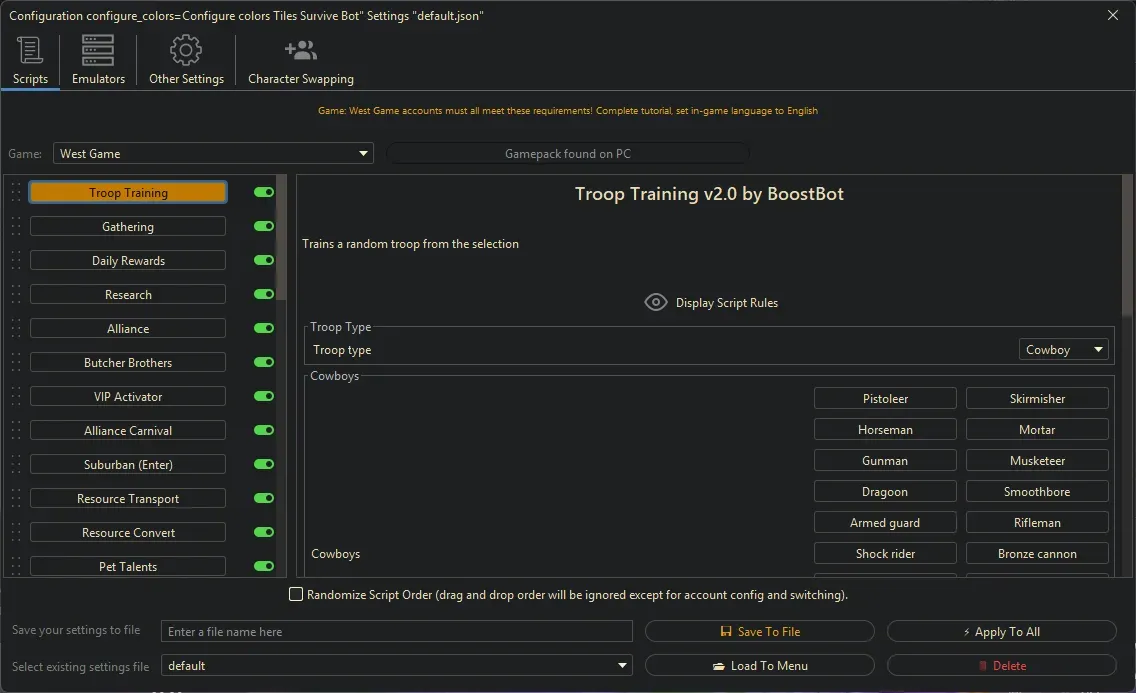Image resolution: width=1136 pixels, height=693 pixels.
Task: Open the Other Settings gear icon
Action: 186,50
